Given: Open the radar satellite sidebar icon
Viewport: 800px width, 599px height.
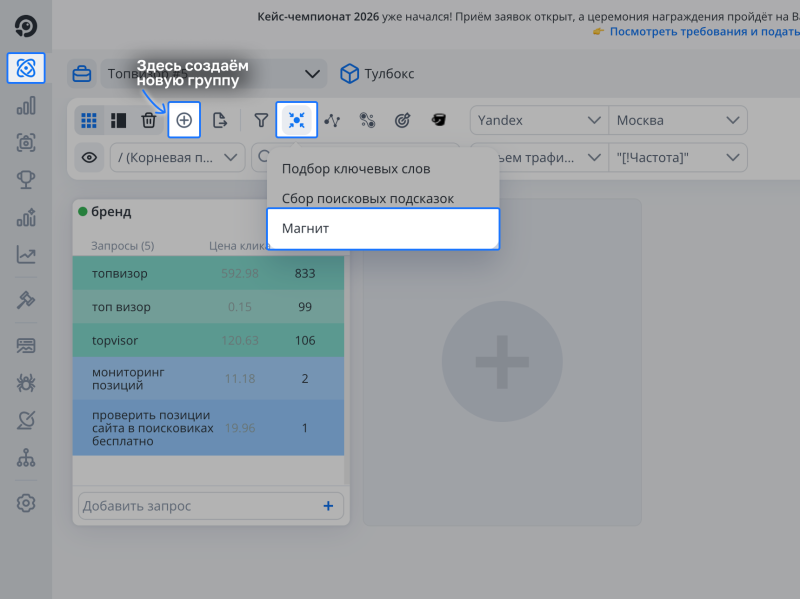Looking at the screenshot, I should click(x=26, y=420).
